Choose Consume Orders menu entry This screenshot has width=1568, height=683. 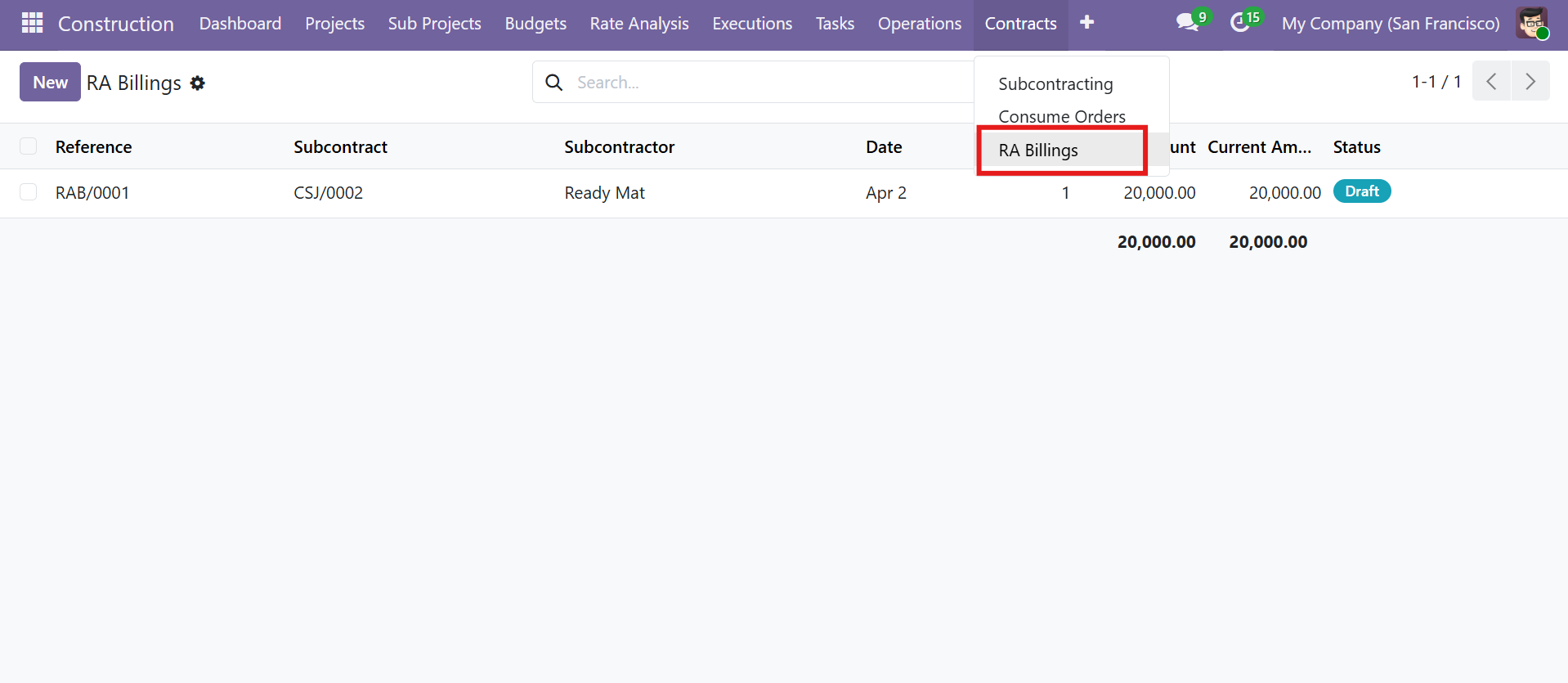tap(1061, 117)
